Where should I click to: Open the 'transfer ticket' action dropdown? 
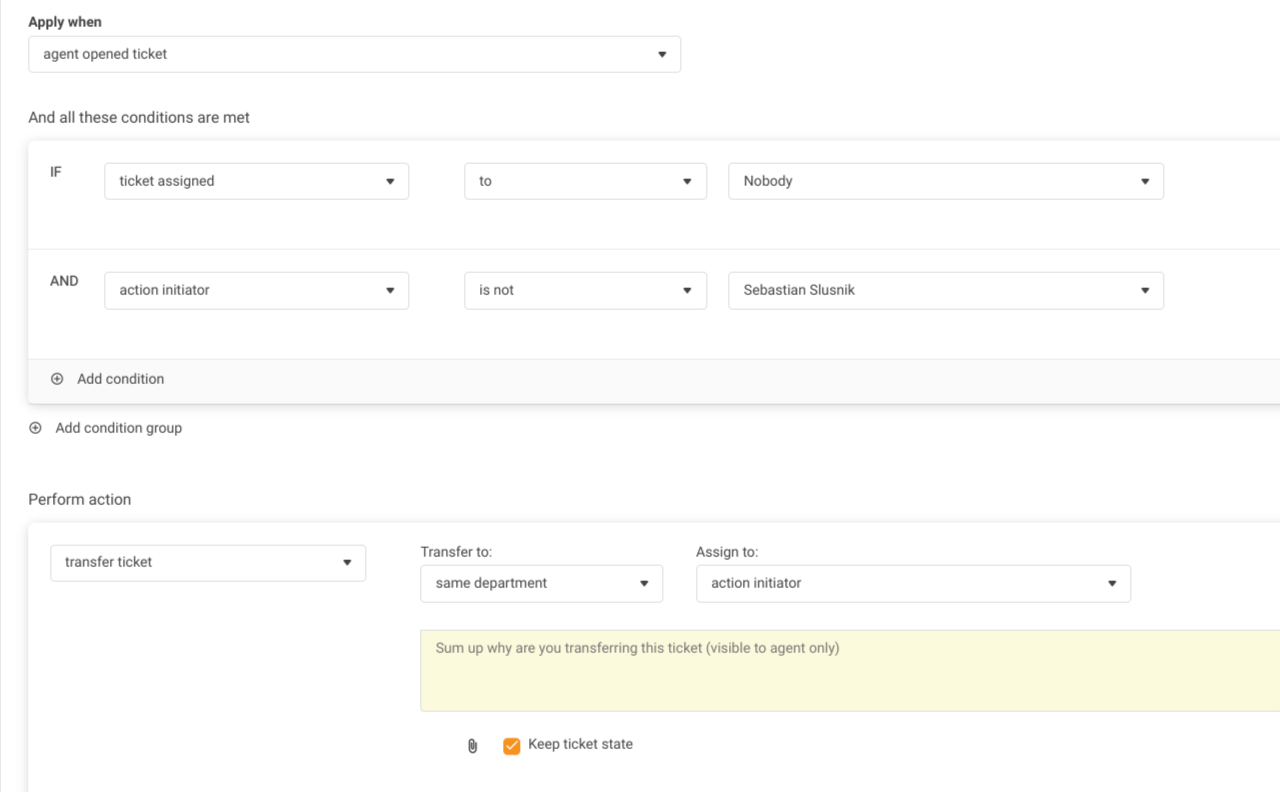click(x=208, y=562)
